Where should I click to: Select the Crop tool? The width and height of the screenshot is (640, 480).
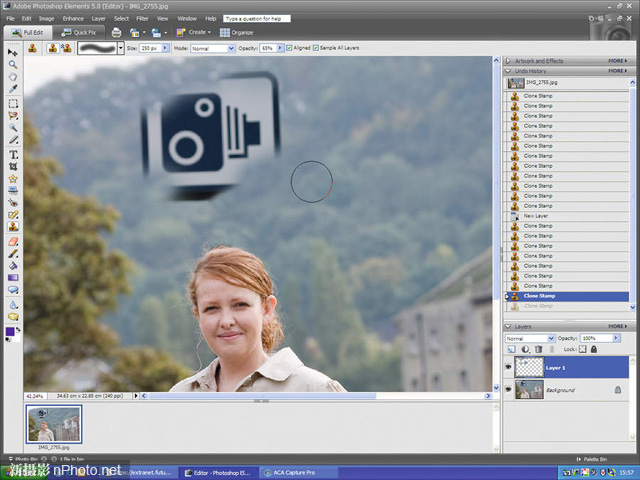pos(13,167)
